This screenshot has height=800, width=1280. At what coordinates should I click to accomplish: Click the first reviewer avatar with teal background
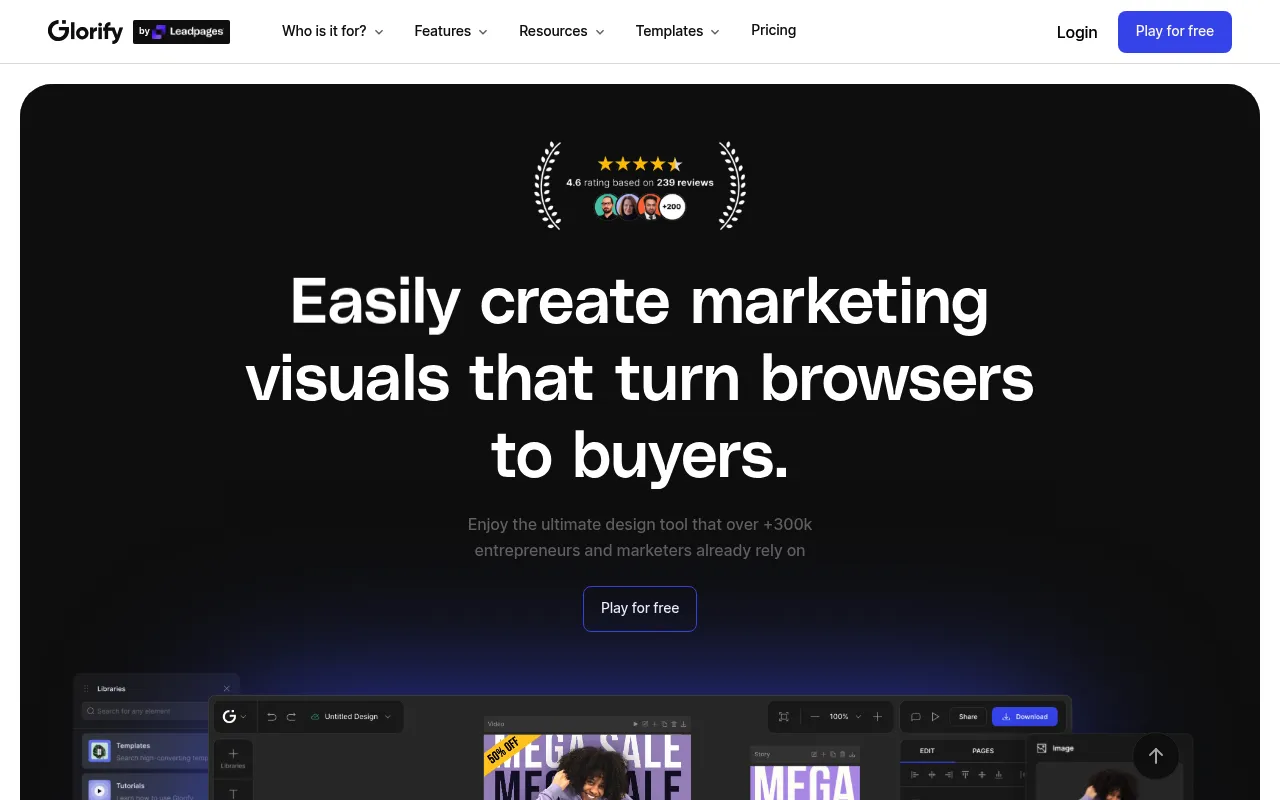coord(606,207)
